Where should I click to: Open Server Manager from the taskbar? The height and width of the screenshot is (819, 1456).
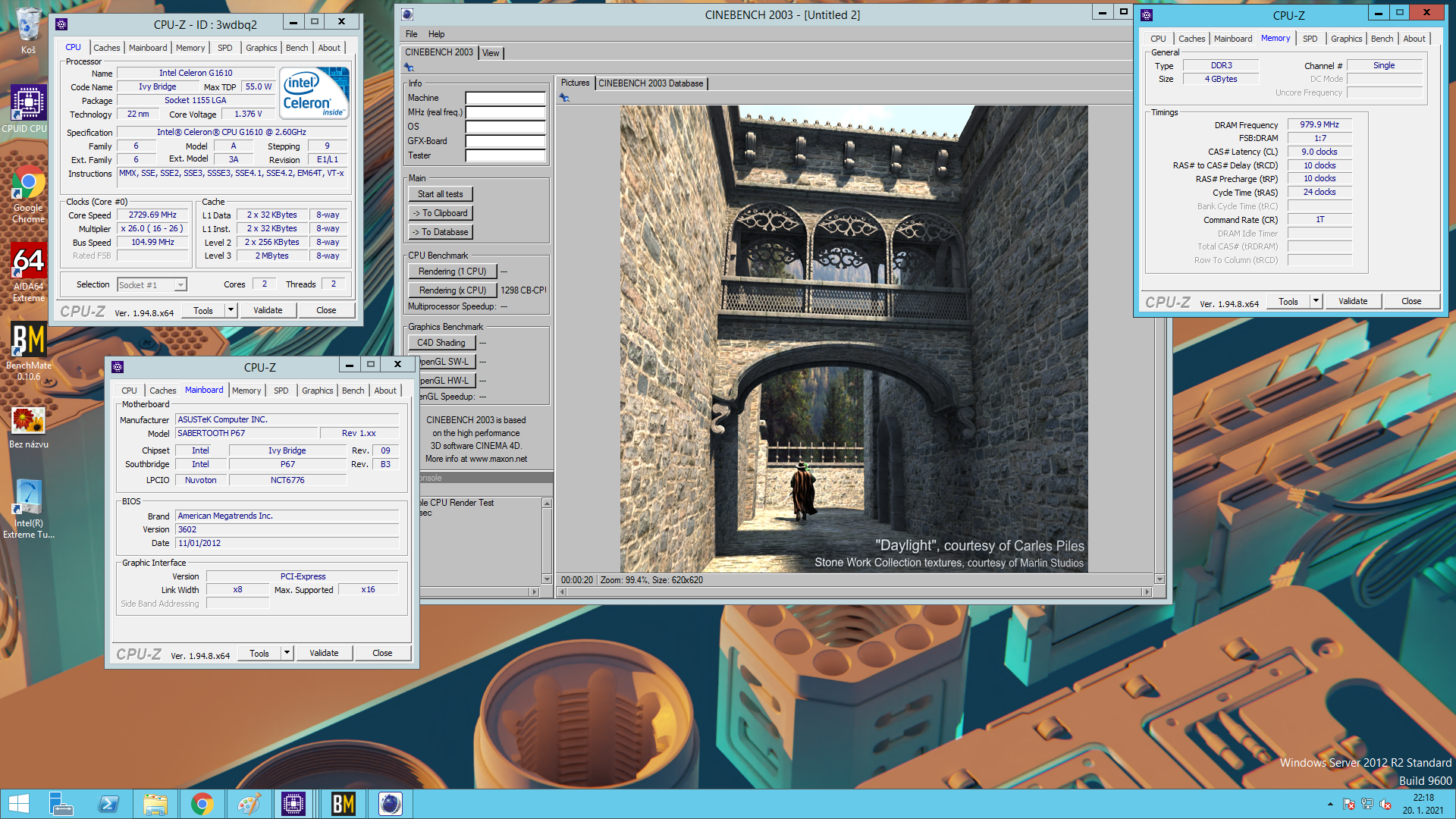pyautogui.click(x=61, y=804)
